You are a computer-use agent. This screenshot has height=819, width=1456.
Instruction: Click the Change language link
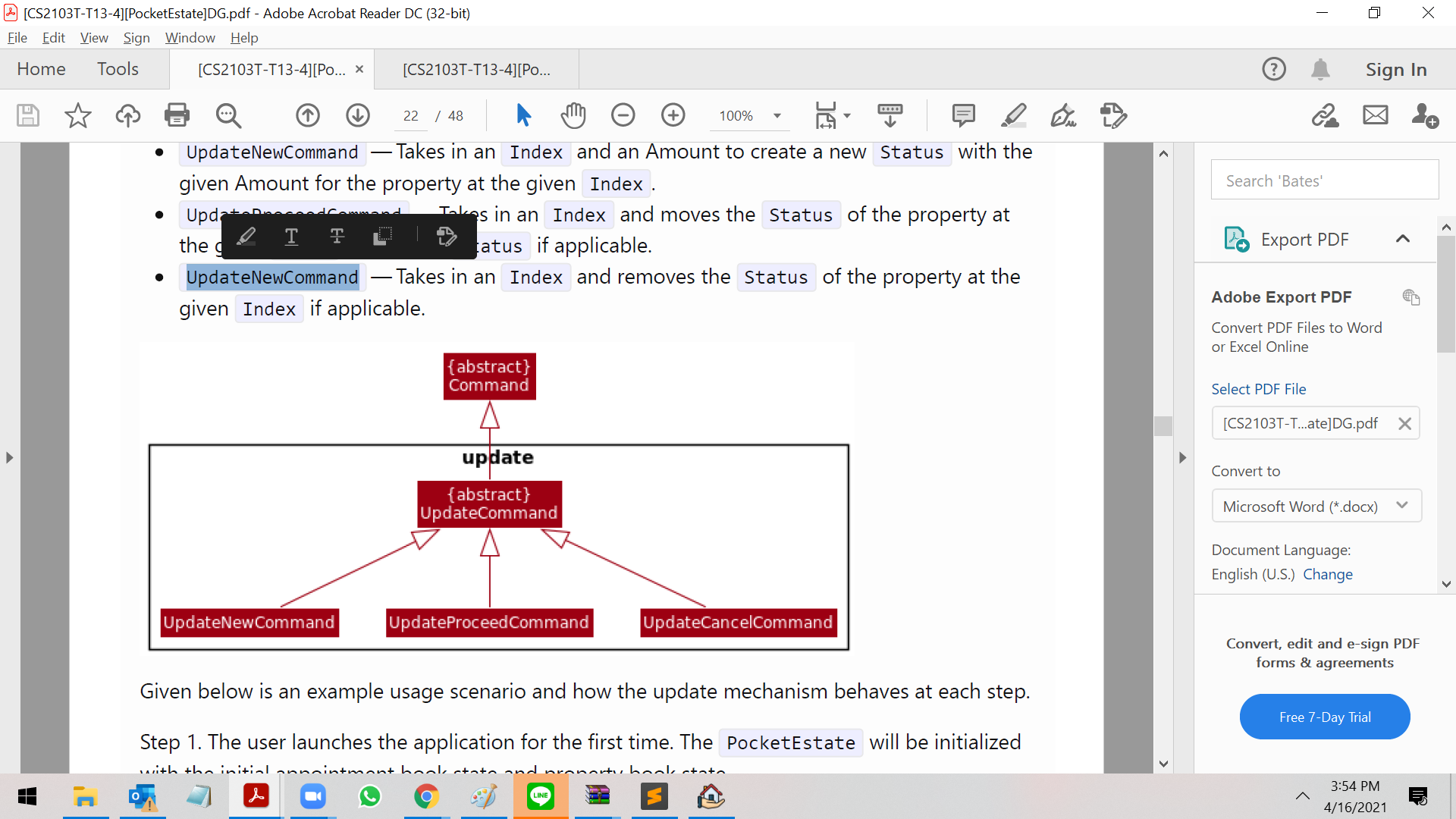(x=1327, y=574)
